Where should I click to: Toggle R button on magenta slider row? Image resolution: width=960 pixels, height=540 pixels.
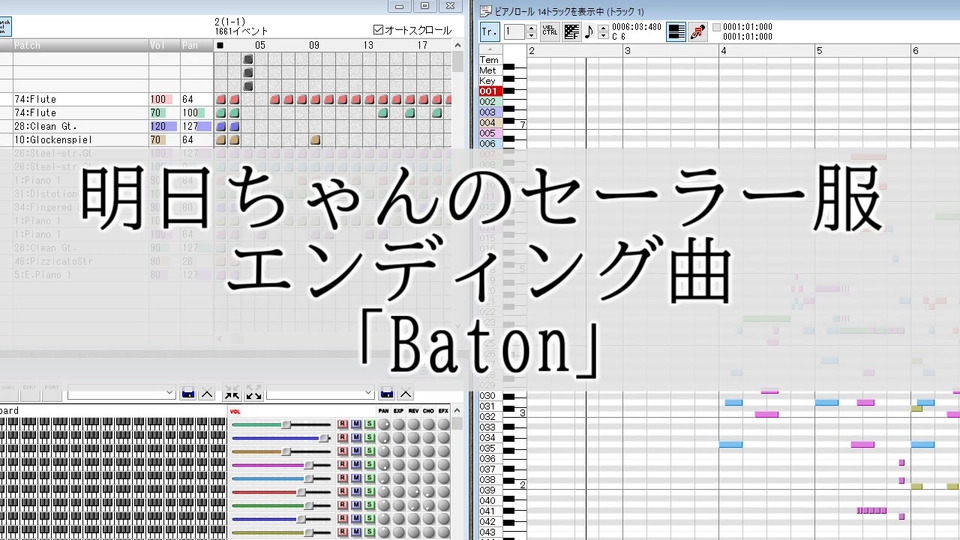342,465
